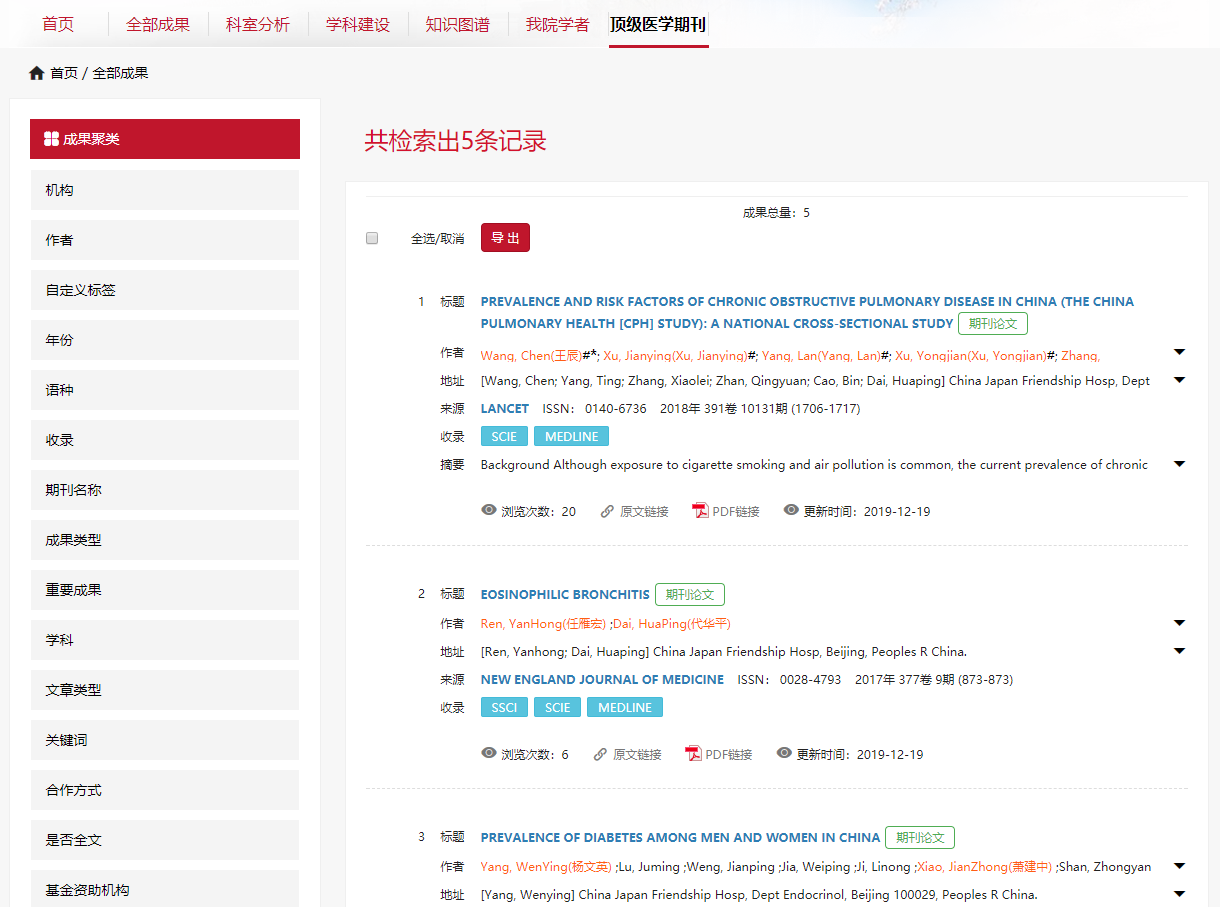This screenshot has height=907, width=1220.
Task: Click the link chain icon for the first record
Action: (607, 511)
